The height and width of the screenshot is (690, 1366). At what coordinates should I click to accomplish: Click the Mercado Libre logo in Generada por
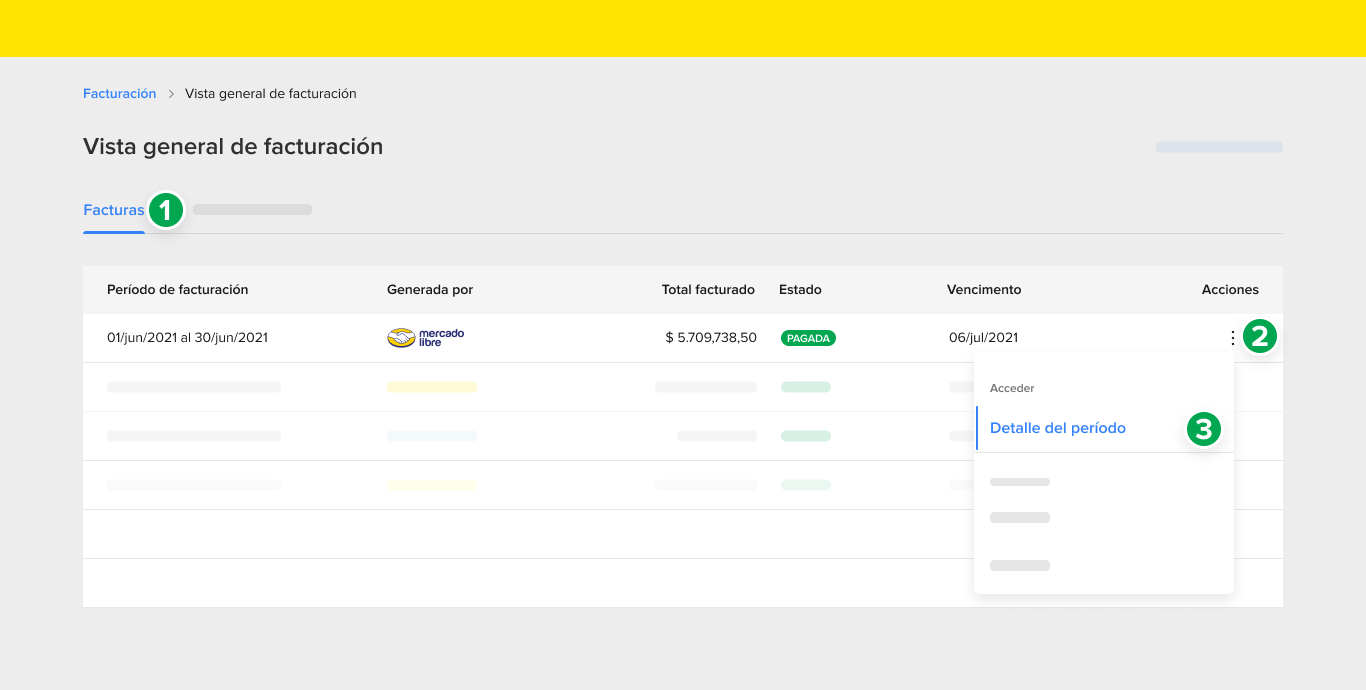[x=425, y=337]
